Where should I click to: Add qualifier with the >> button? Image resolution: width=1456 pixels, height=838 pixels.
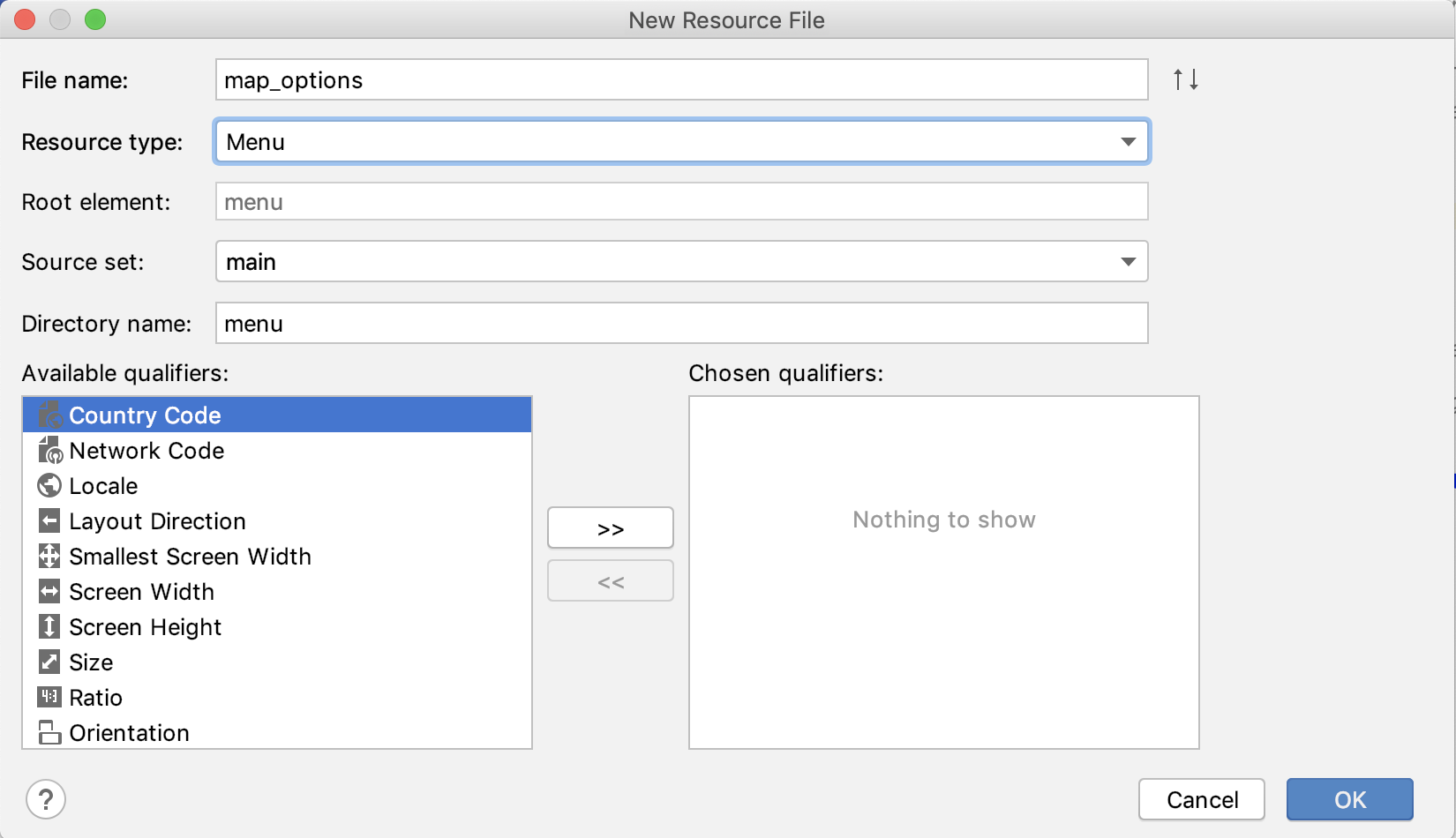[610, 528]
